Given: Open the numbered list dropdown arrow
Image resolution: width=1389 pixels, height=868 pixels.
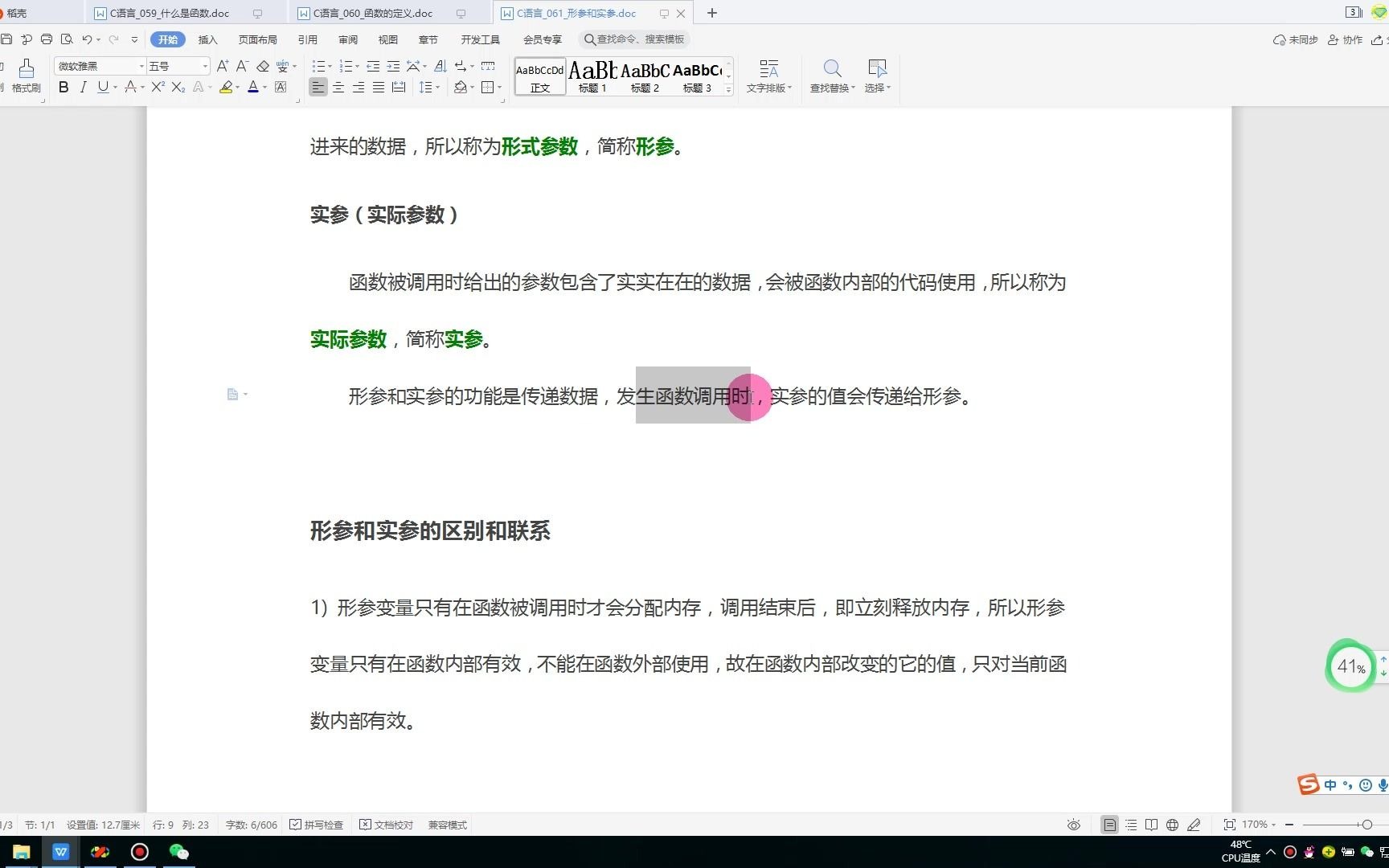Looking at the screenshot, I should (358, 67).
